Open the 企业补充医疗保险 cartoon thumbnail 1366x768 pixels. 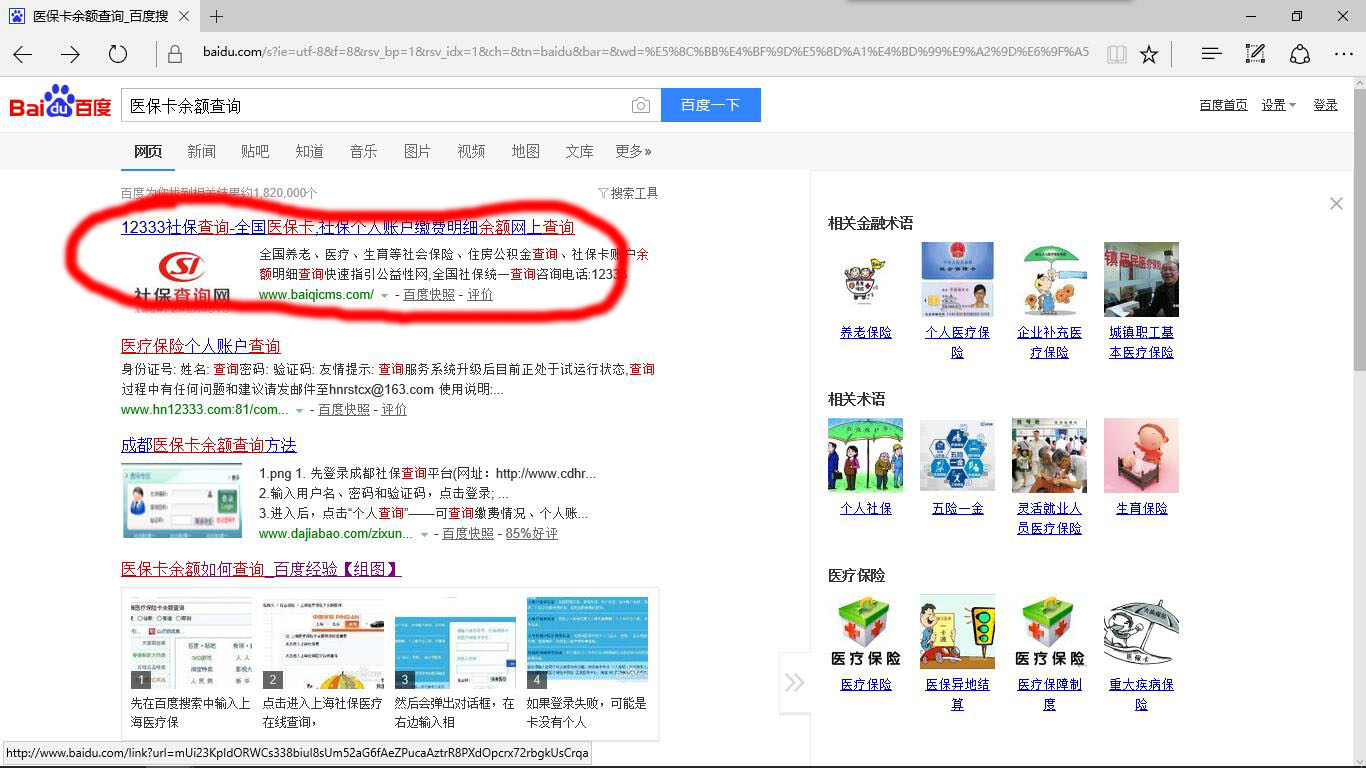pyautogui.click(x=1049, y=279)
